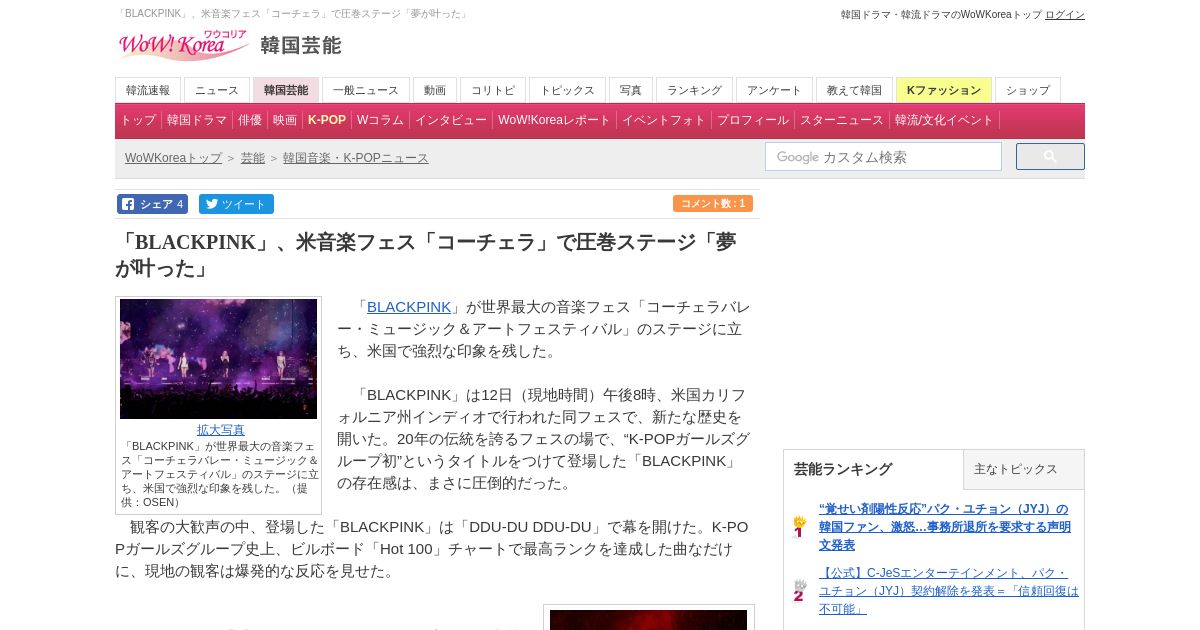Open ranking article about パク・ユチョン 覚せい剤陽性反応
The image size is (1200, 630).
(945, 527)
